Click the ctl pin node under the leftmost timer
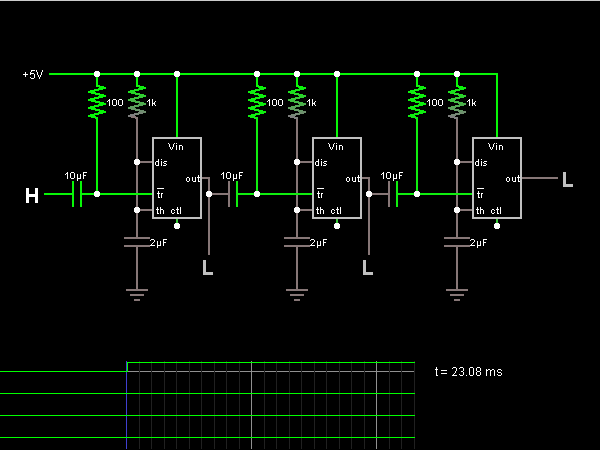 (177, 226)
